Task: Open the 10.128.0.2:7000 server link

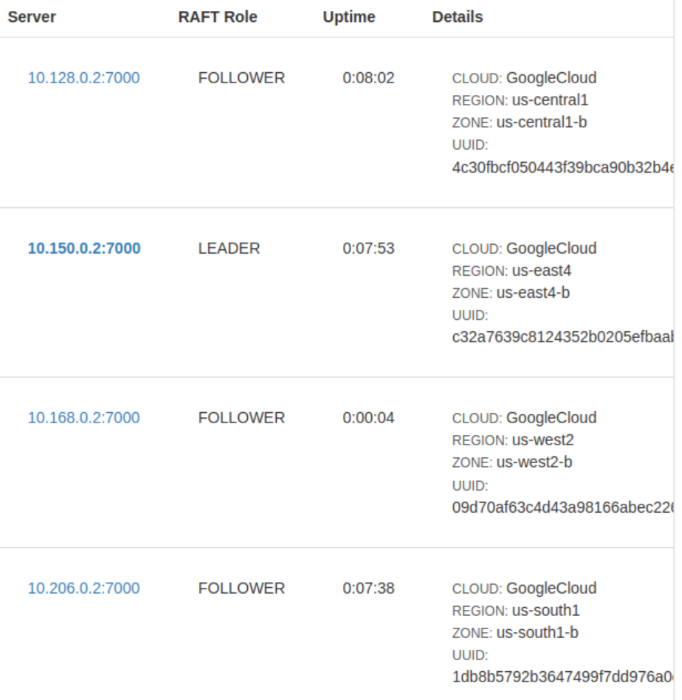Action: click(84, 78)
